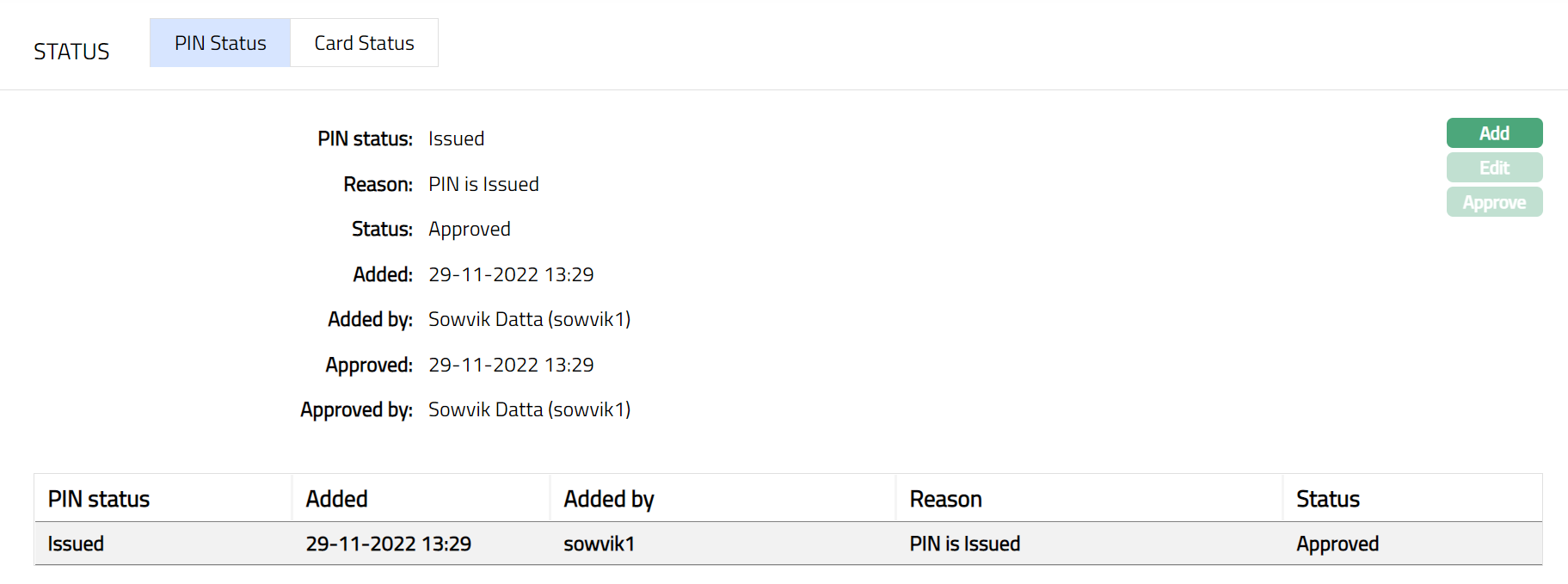Click the STATUS section heading

tap(71, 52)
